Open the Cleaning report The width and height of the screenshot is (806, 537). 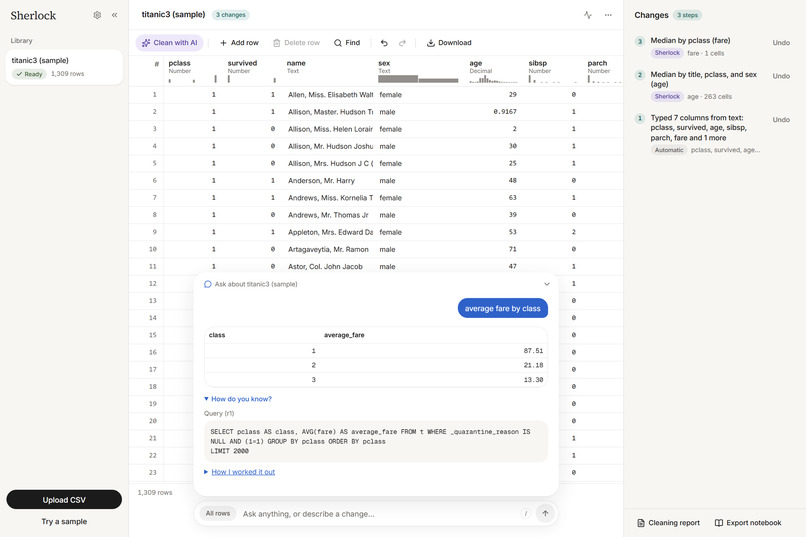coord(668,523)
